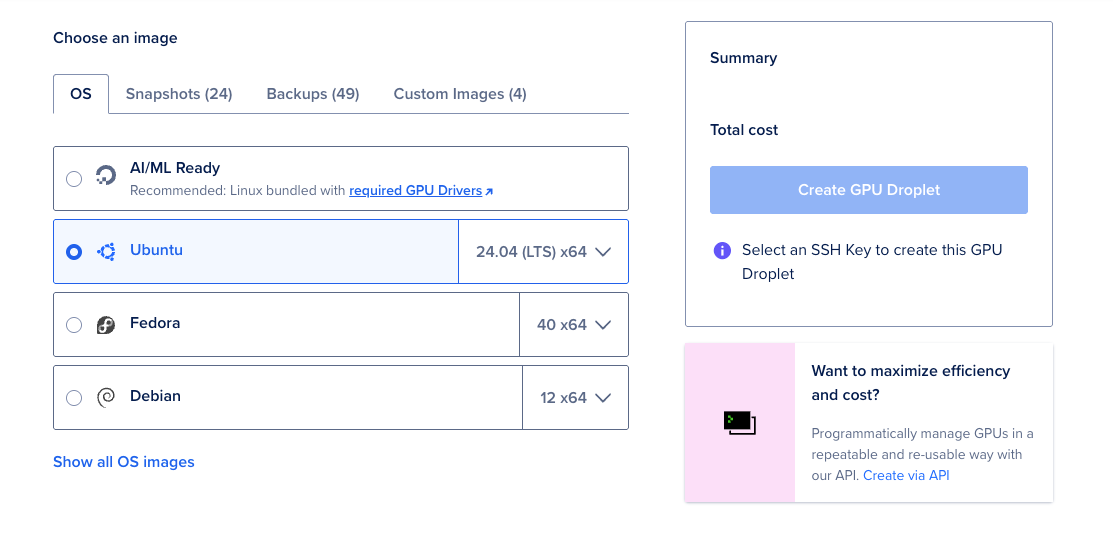Screen dimensions: 1113x533
Task: Open the Custom Images (4) tab
Action: pyautogui.click(x=460, y=94)
